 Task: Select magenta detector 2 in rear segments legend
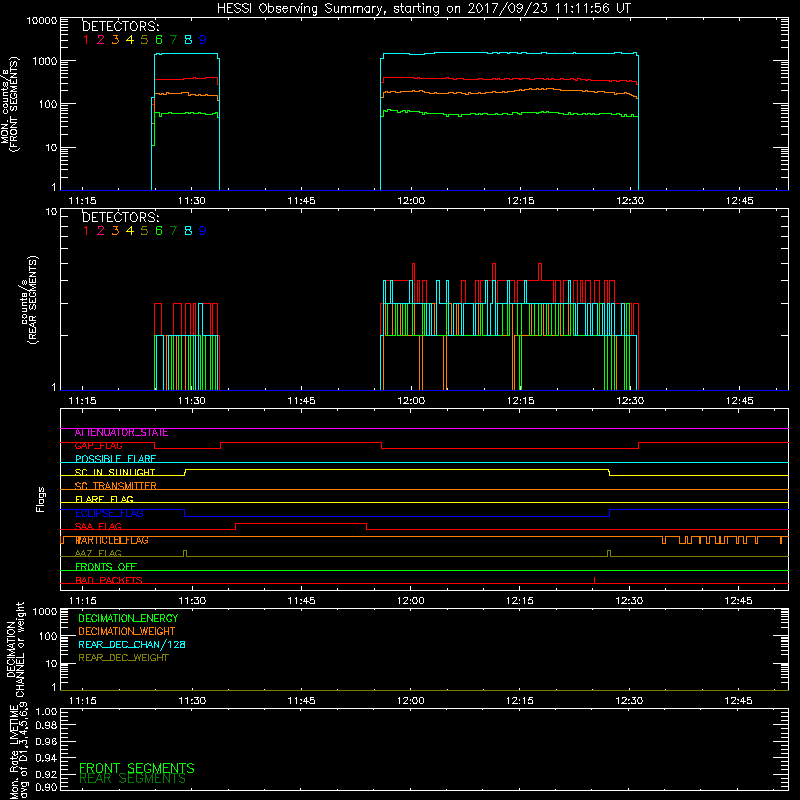click(x=101, y=231)
